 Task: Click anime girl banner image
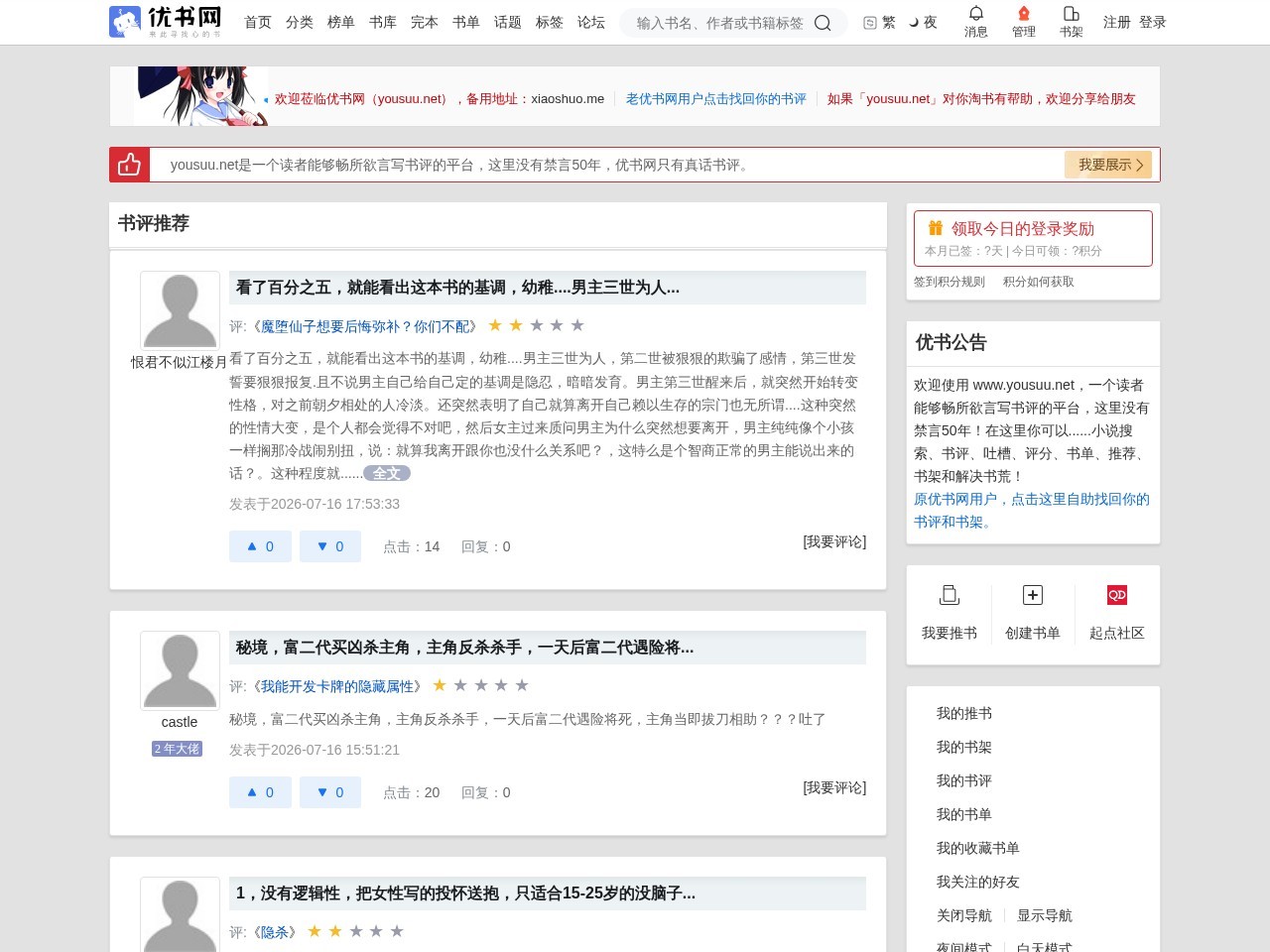point(201,96)
